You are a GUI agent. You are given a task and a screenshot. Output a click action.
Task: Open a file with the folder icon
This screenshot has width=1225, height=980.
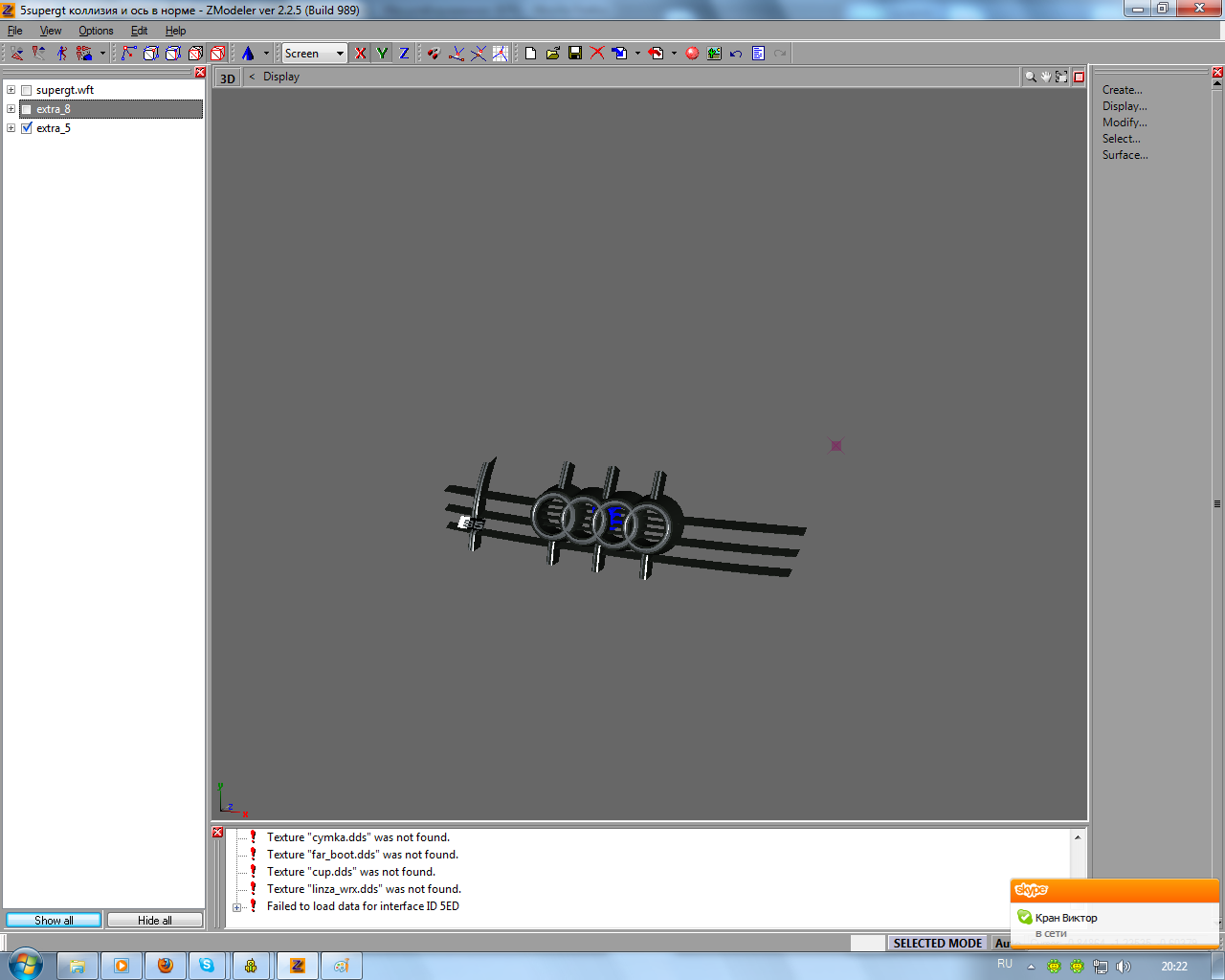pyautogui.click(x=553, y=54)
